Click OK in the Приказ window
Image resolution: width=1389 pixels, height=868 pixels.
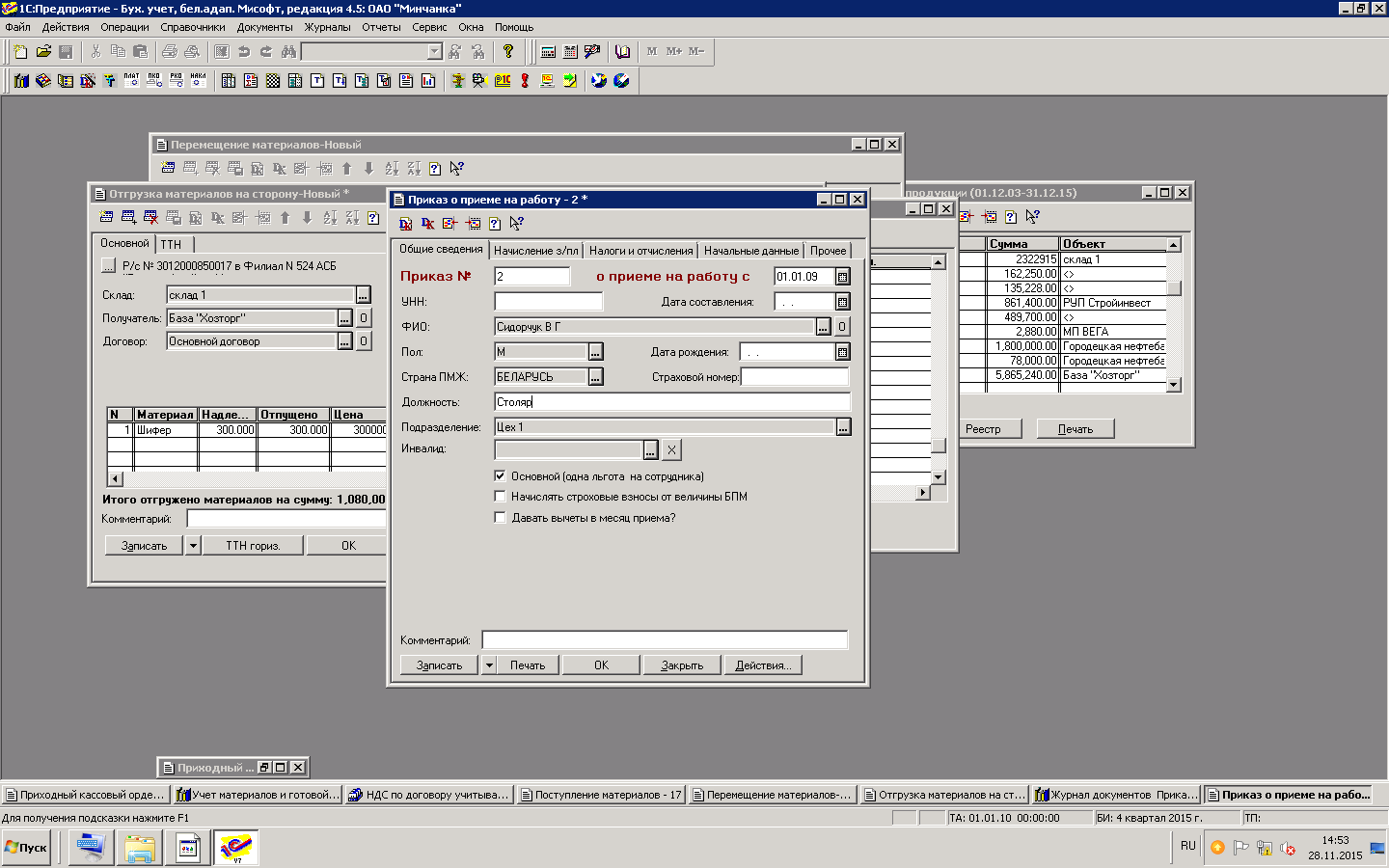(x=601, y=665)
